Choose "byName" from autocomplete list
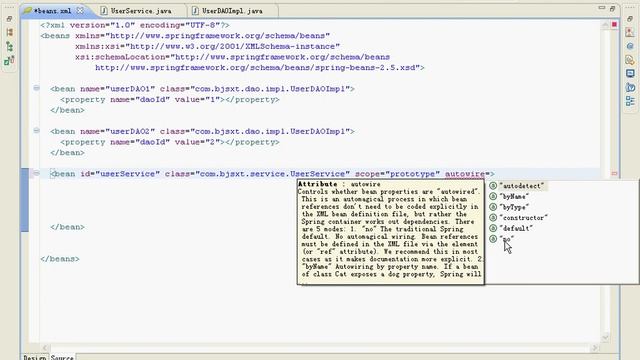640x360 pixels. 514,196
